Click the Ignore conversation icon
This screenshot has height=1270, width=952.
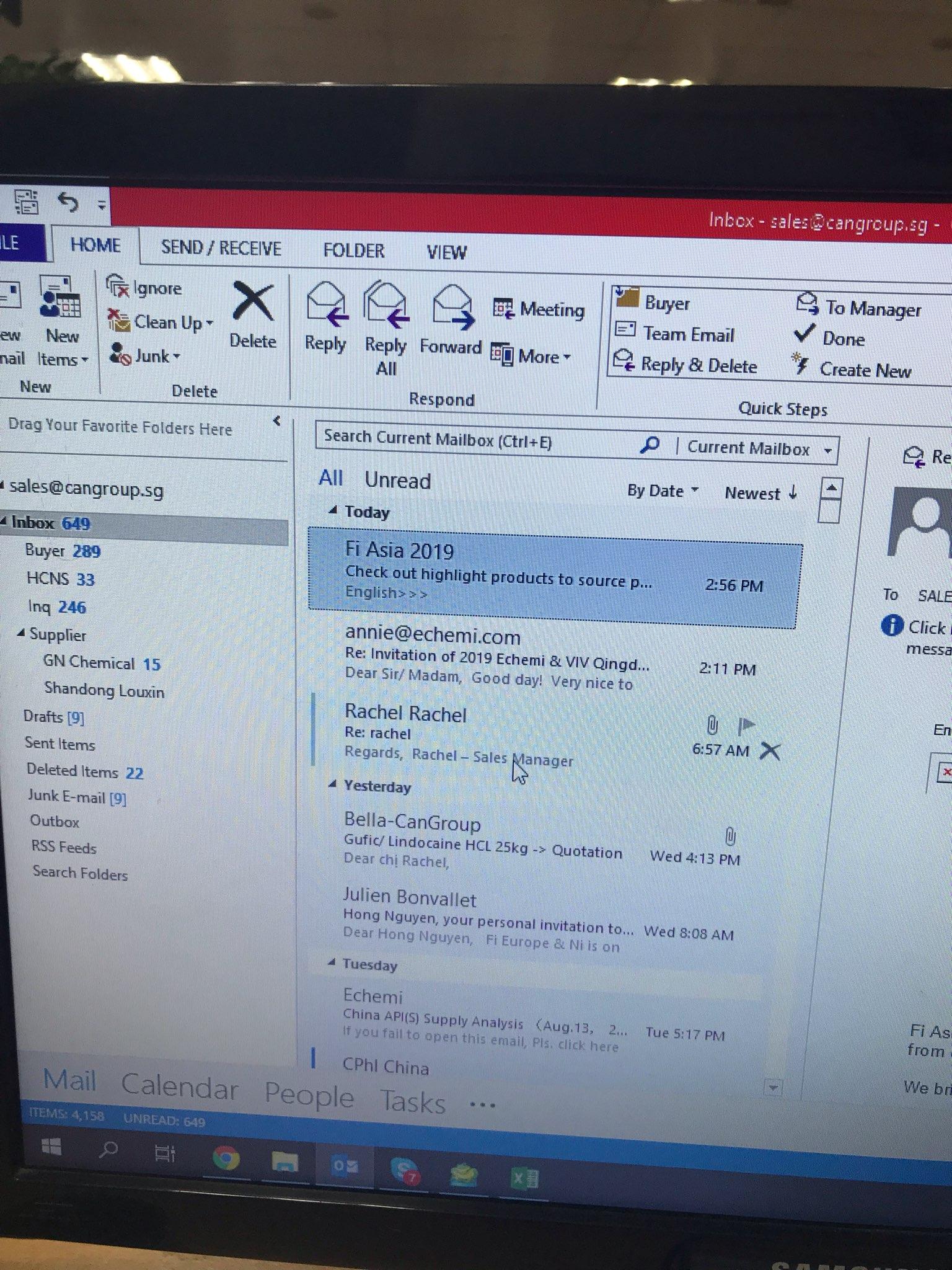(x=118, y=286)
